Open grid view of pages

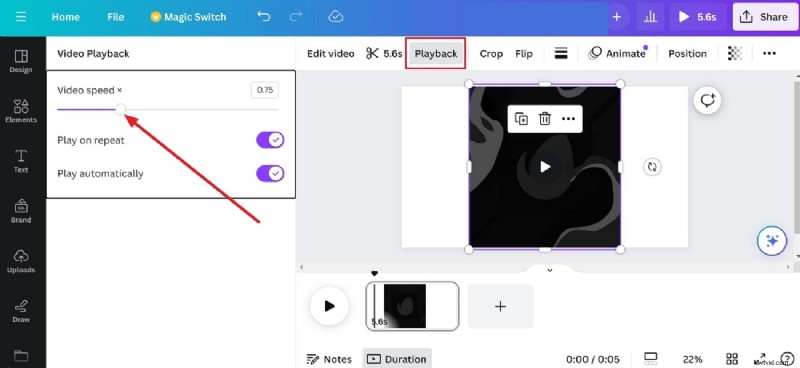point(732,359)
